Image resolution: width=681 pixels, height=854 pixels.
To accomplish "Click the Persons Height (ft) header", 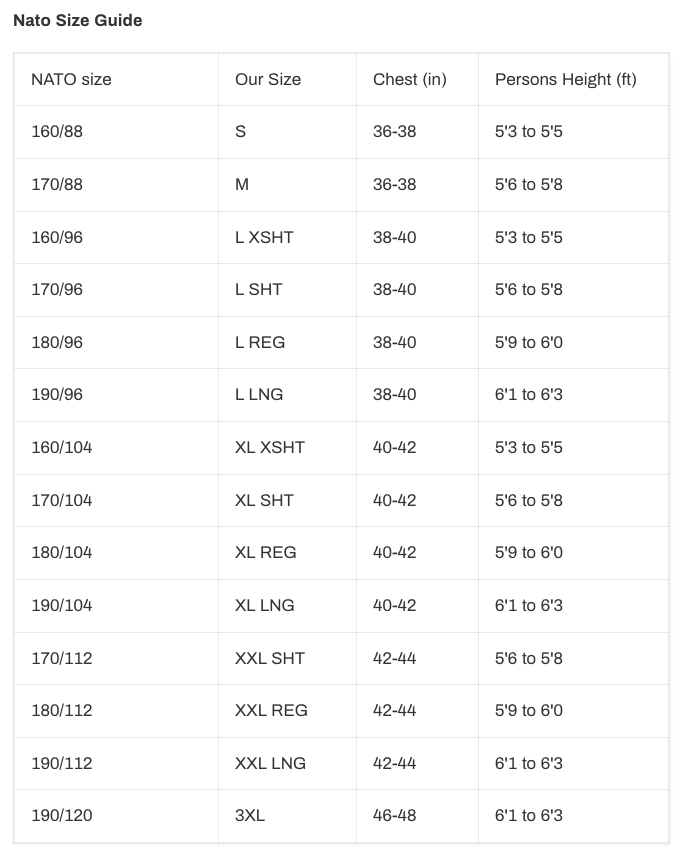I will 565,79.
